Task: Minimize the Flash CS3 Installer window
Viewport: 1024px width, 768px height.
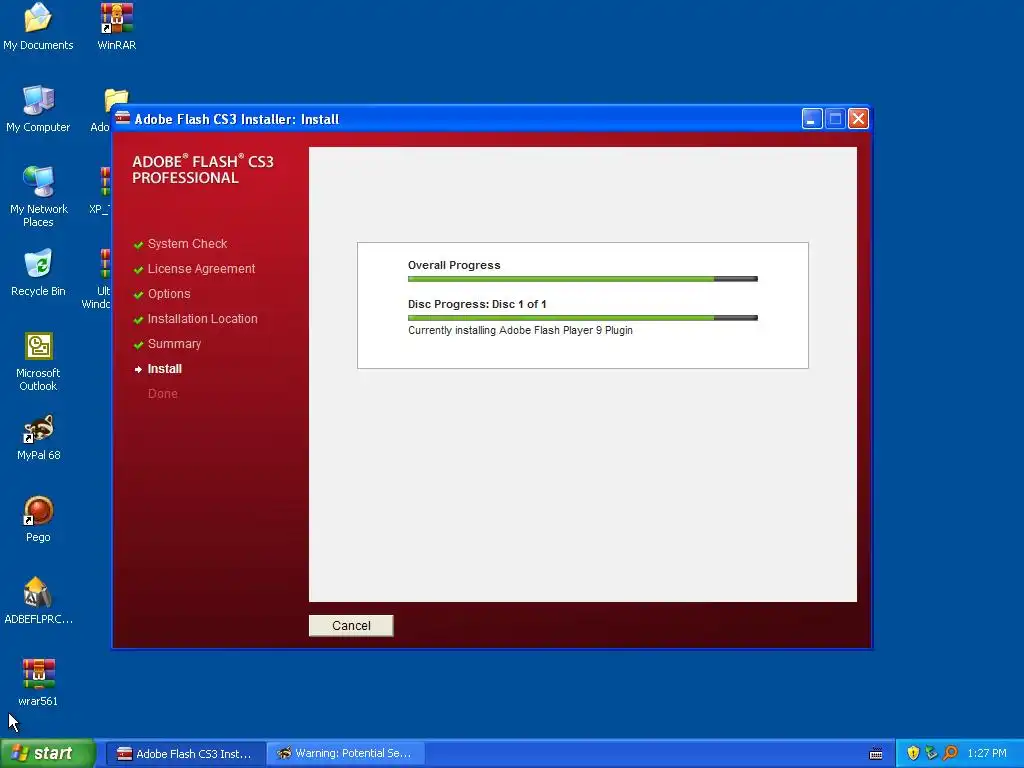Action: [x=812, y=119]
